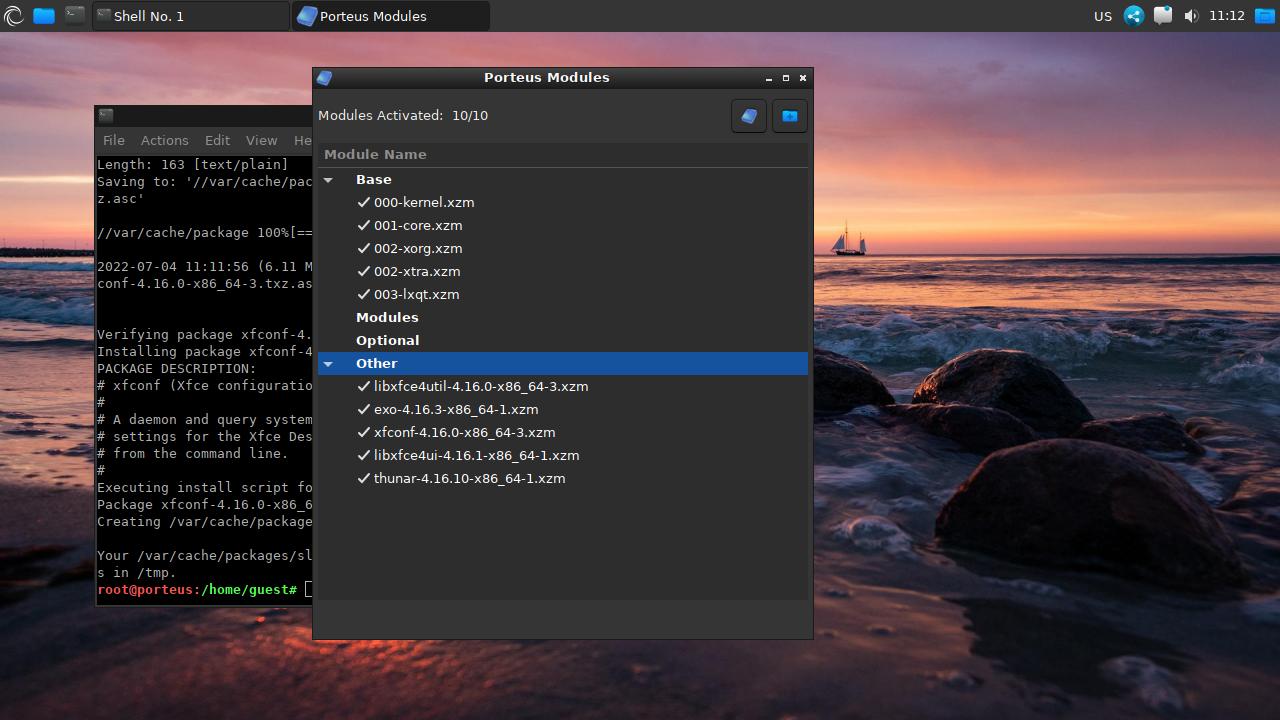Select libxfce4ui-4.16.1-x86_64-1.xzm row
The height and width of the screenshot is (720, 1280).
coord(563,455)
